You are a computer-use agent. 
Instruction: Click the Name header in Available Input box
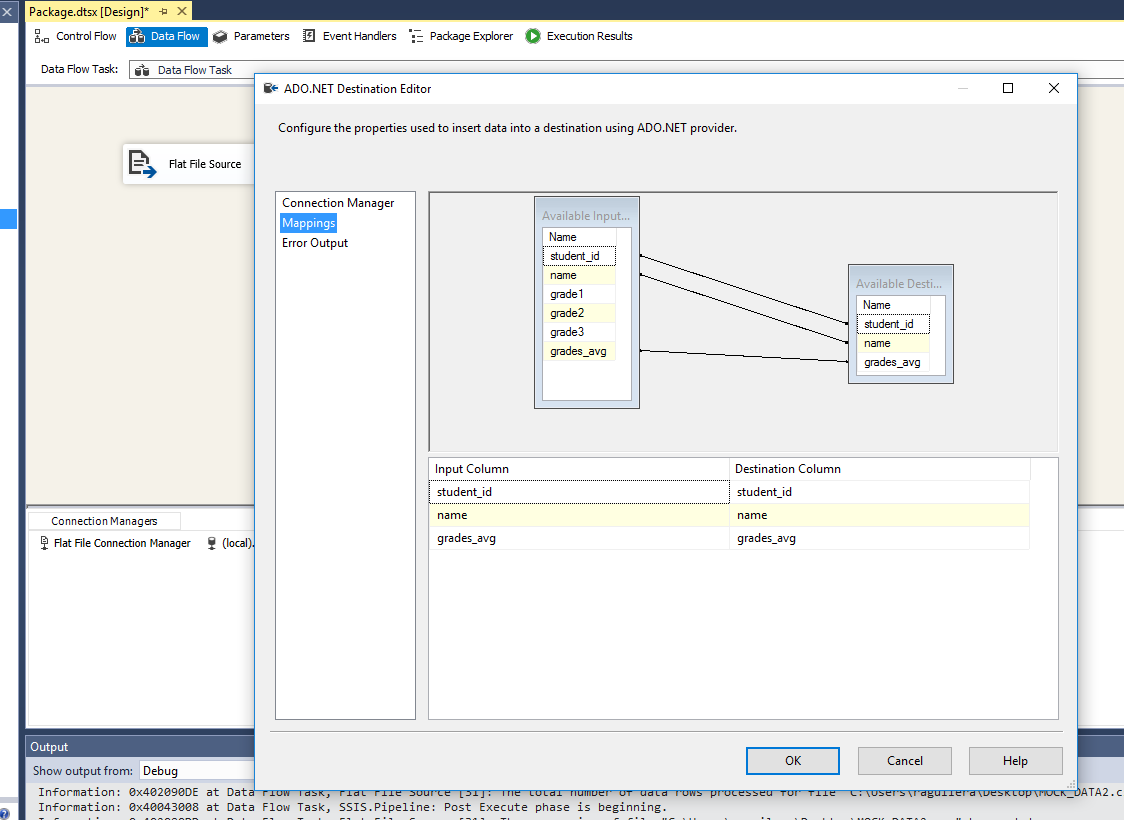click(579, 237)
